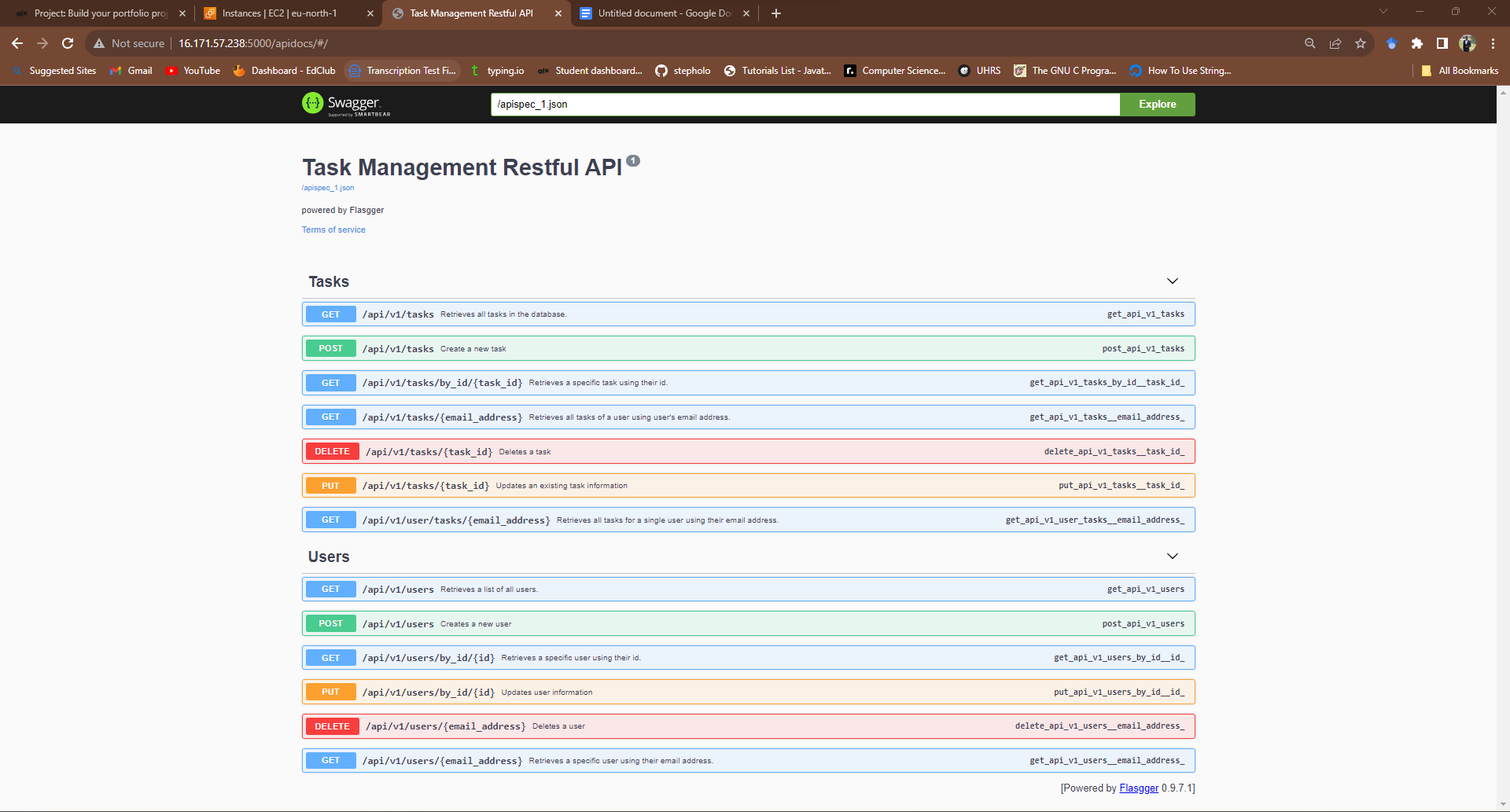
Task: Open the Chrome extensions puzzle icon
Action: 1417,43
